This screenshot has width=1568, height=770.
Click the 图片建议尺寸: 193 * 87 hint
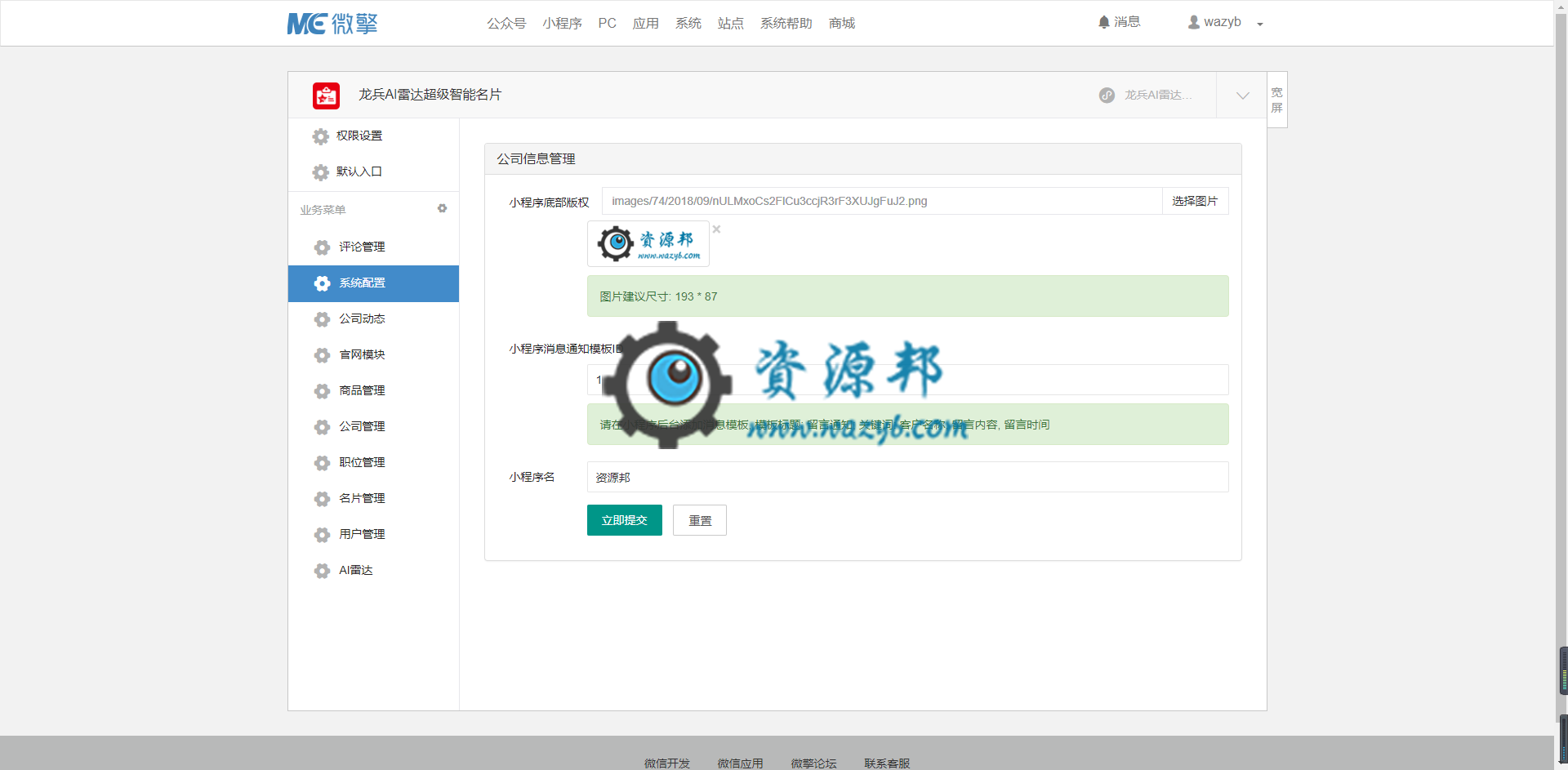(x=907, y=296)
